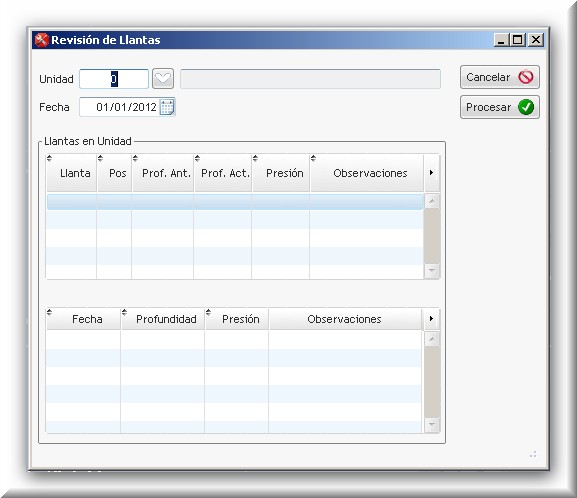This screenshot has height=498, width=577.
Task: Focus the Unidad number input field
Action: pyautogui.click(x=114, y=79)
